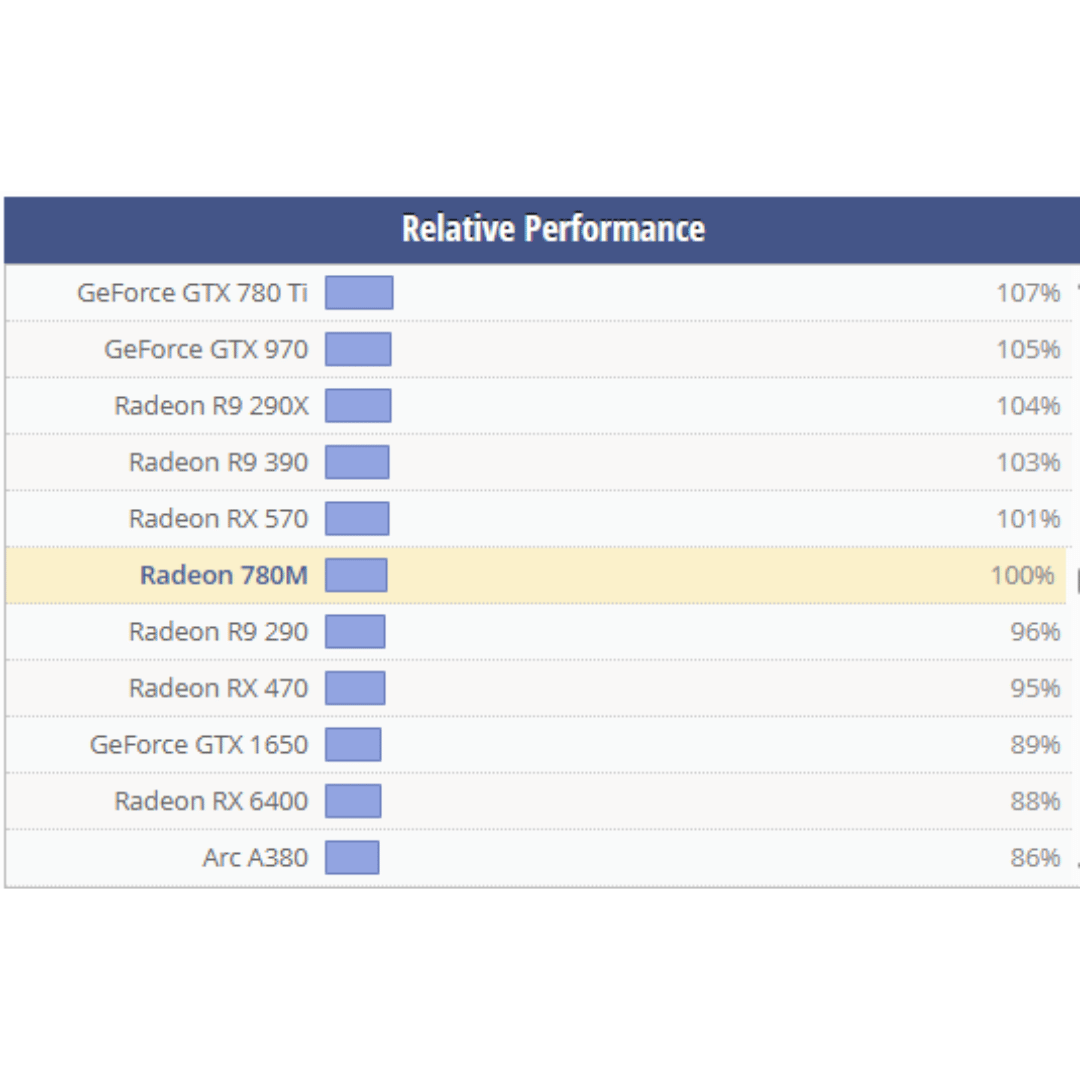Viewport: 1080px width, 1080px height.
Task: Open the Radeon R9 290 link
Action: click(218, 632)
